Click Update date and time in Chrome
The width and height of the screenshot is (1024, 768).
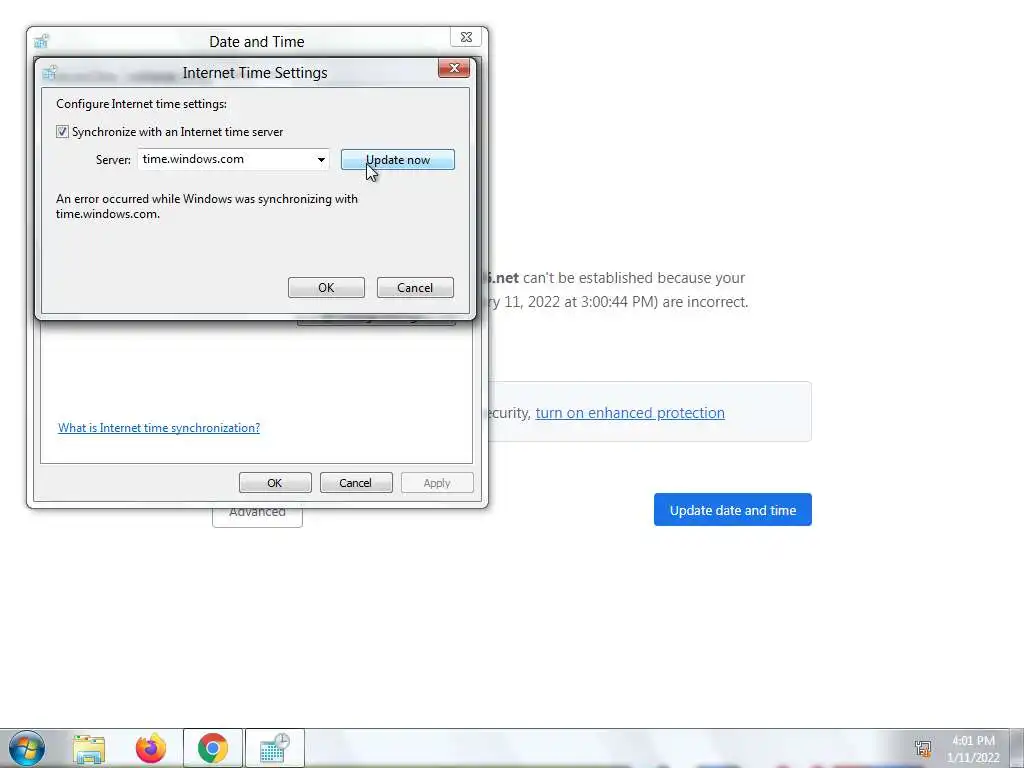tap(733, 510)
